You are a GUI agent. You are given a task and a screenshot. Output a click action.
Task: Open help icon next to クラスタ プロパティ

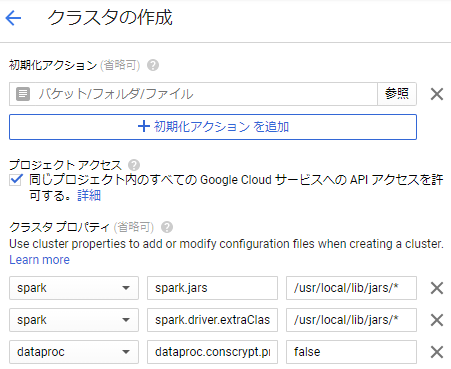point(167,227)
